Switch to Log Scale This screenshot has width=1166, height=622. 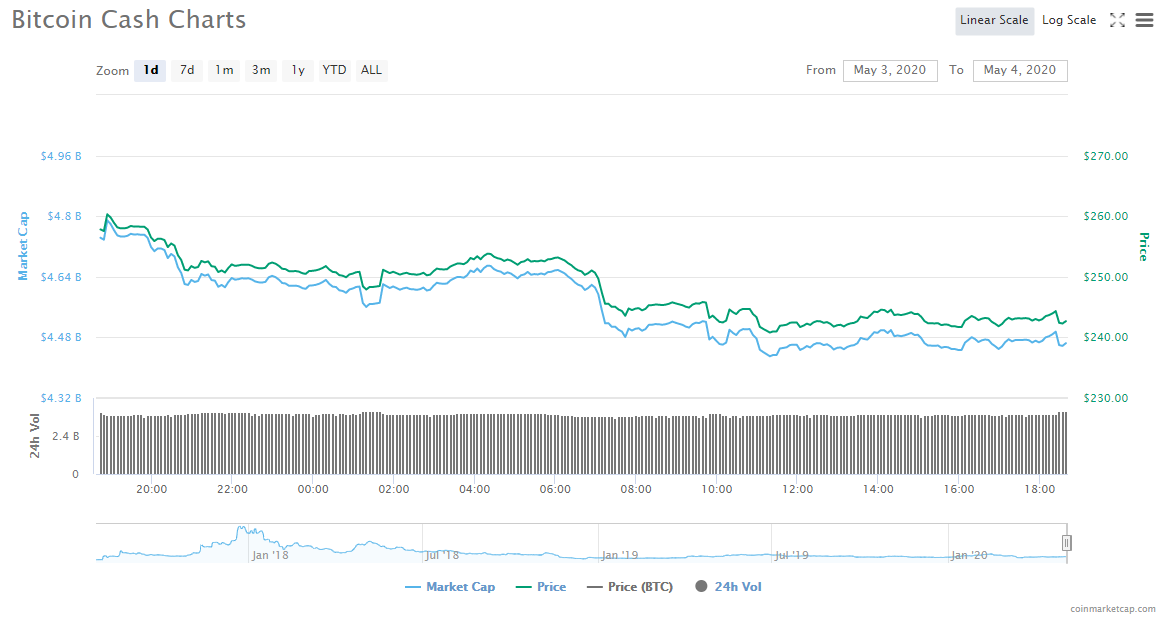click(x=1069, y=20)
